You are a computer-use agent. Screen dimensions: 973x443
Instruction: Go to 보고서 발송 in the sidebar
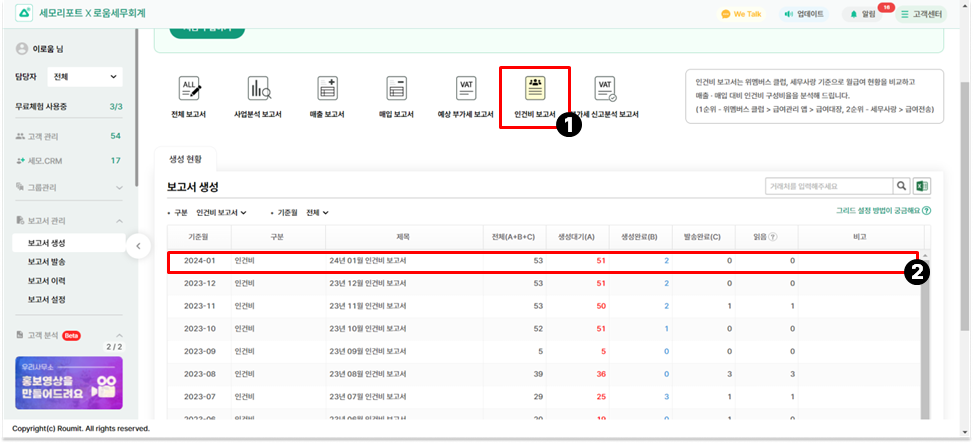(48, 261)
